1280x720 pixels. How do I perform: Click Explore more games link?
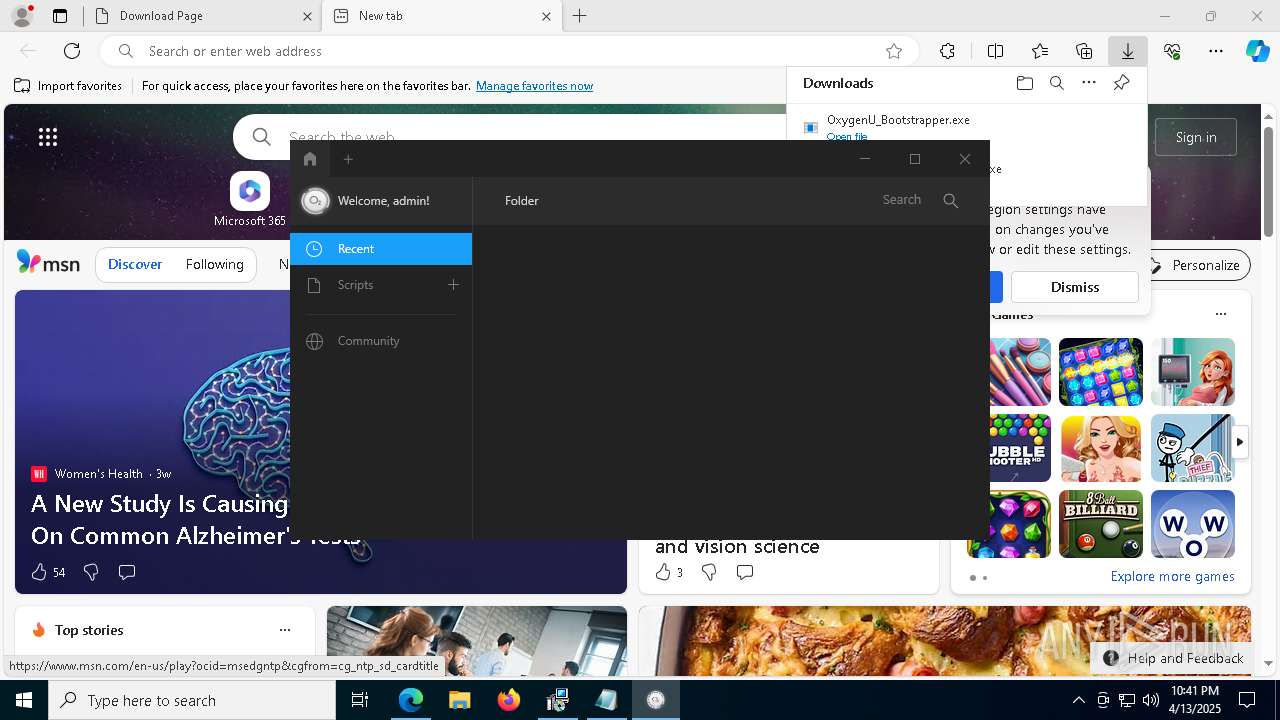point(1172,577)
